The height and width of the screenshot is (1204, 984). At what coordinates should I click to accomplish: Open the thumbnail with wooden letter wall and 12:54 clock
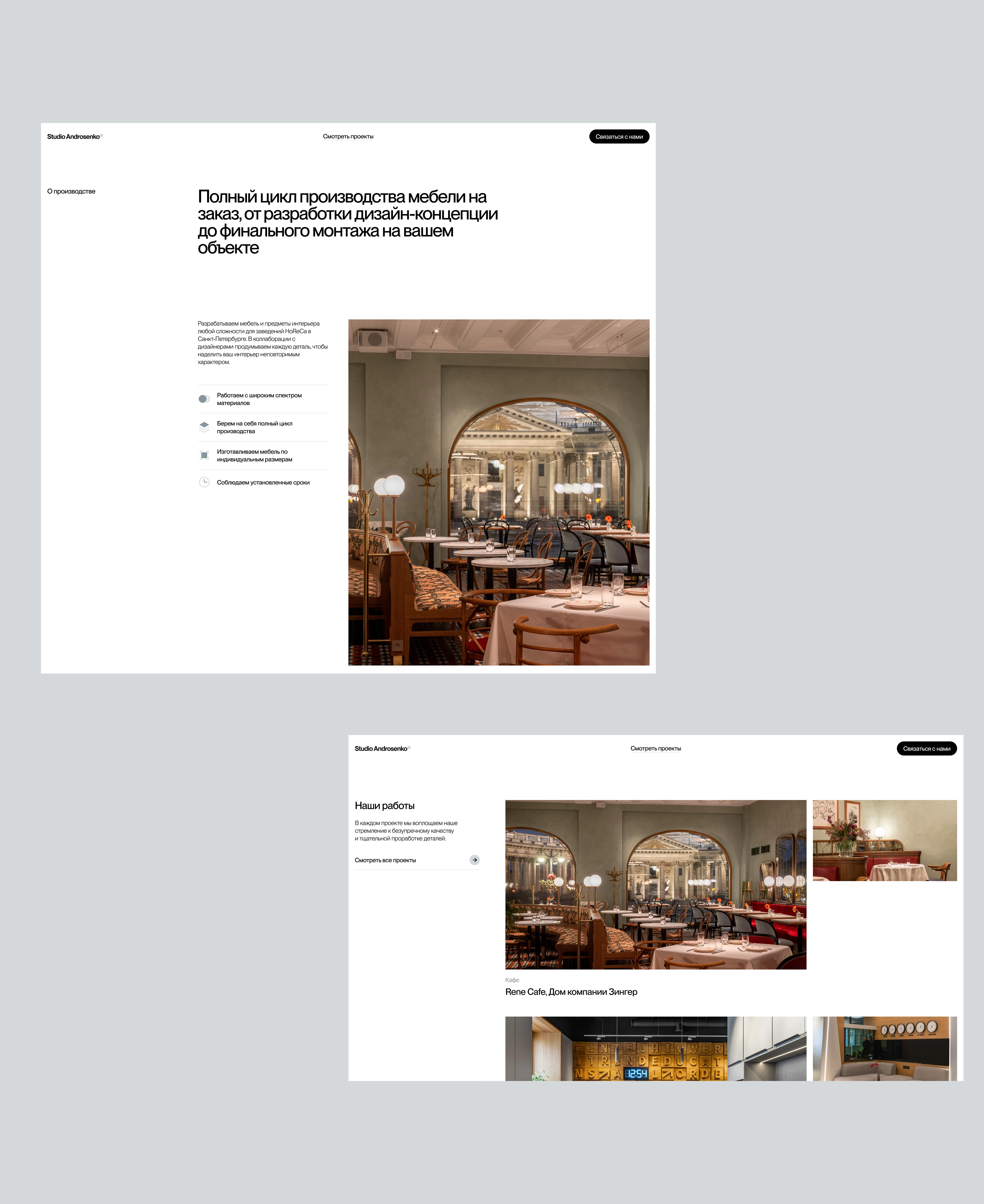(655, 1049)
